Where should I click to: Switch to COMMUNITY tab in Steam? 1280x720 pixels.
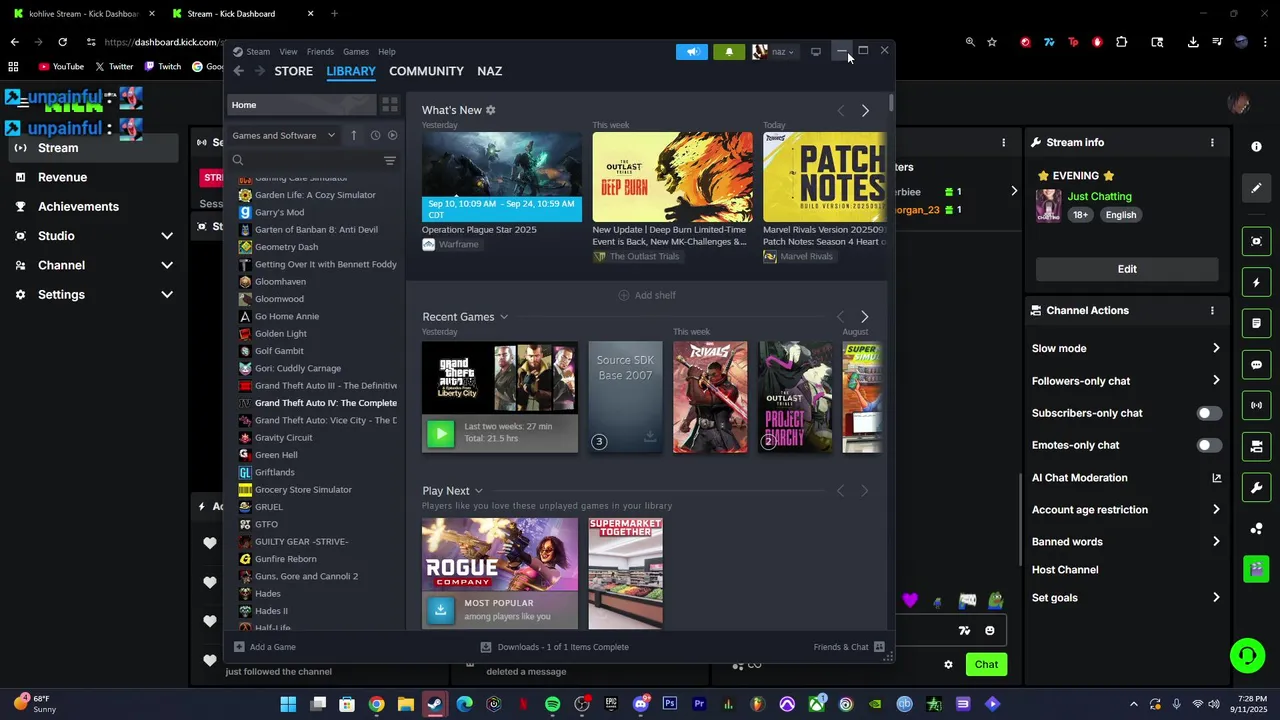pyautogui.click(x=426, y=71)
